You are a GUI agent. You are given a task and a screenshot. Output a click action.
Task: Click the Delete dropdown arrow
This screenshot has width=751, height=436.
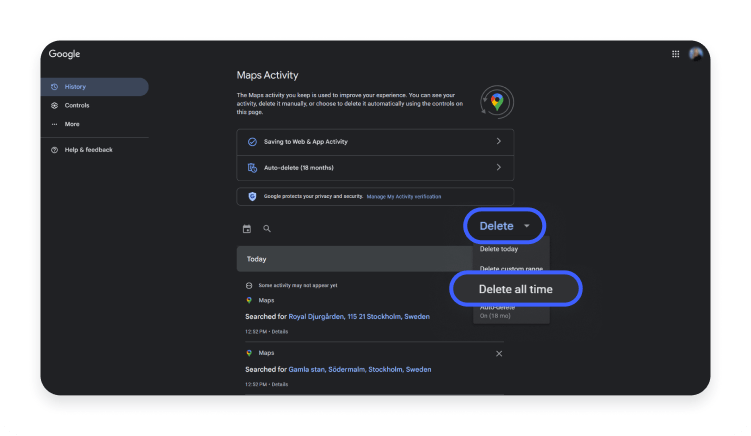pos(526,226)
